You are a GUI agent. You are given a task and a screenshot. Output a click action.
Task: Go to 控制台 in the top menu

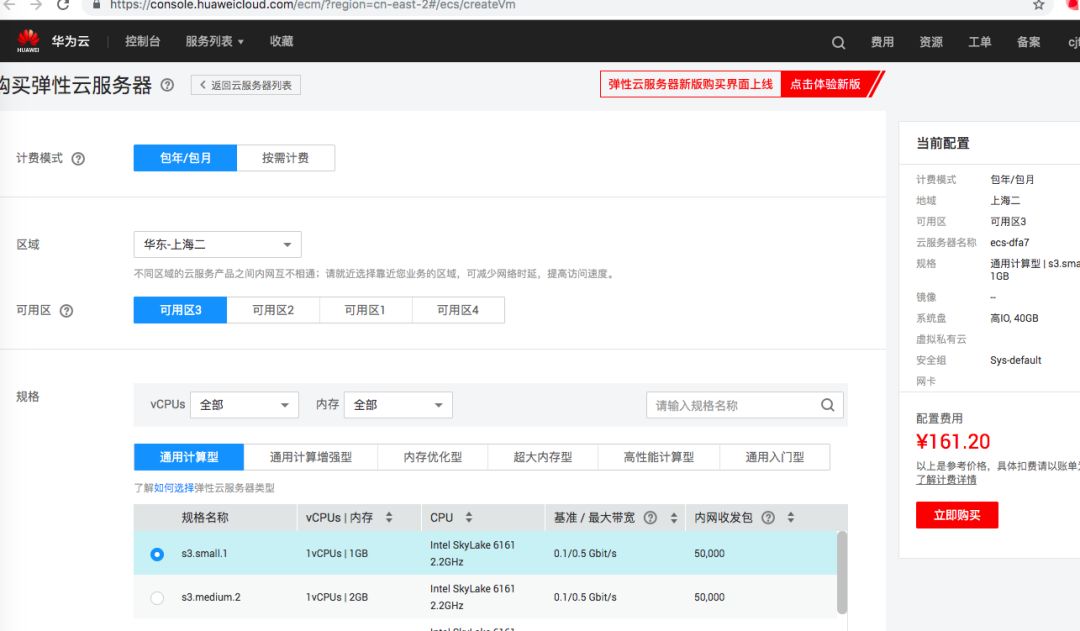click(142, 41)
